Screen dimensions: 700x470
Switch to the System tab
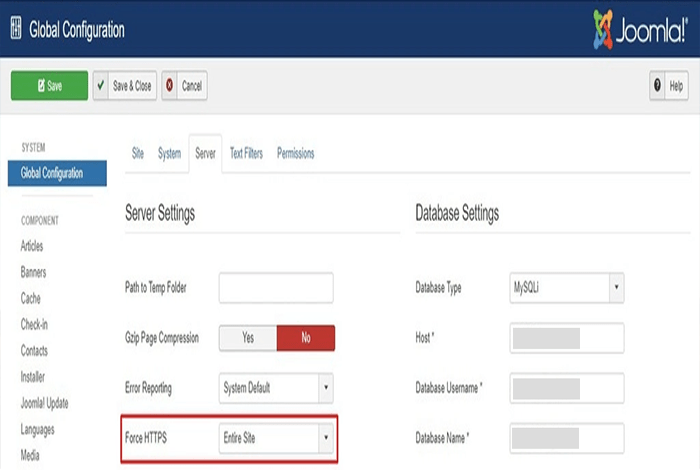click(169, 153)
